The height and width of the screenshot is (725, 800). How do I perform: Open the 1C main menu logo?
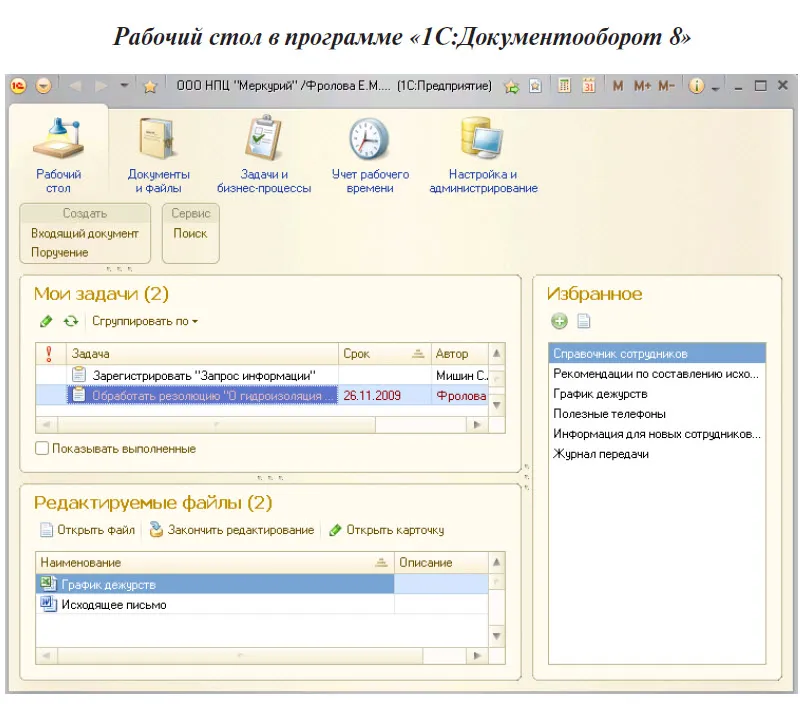pos(18,86)
